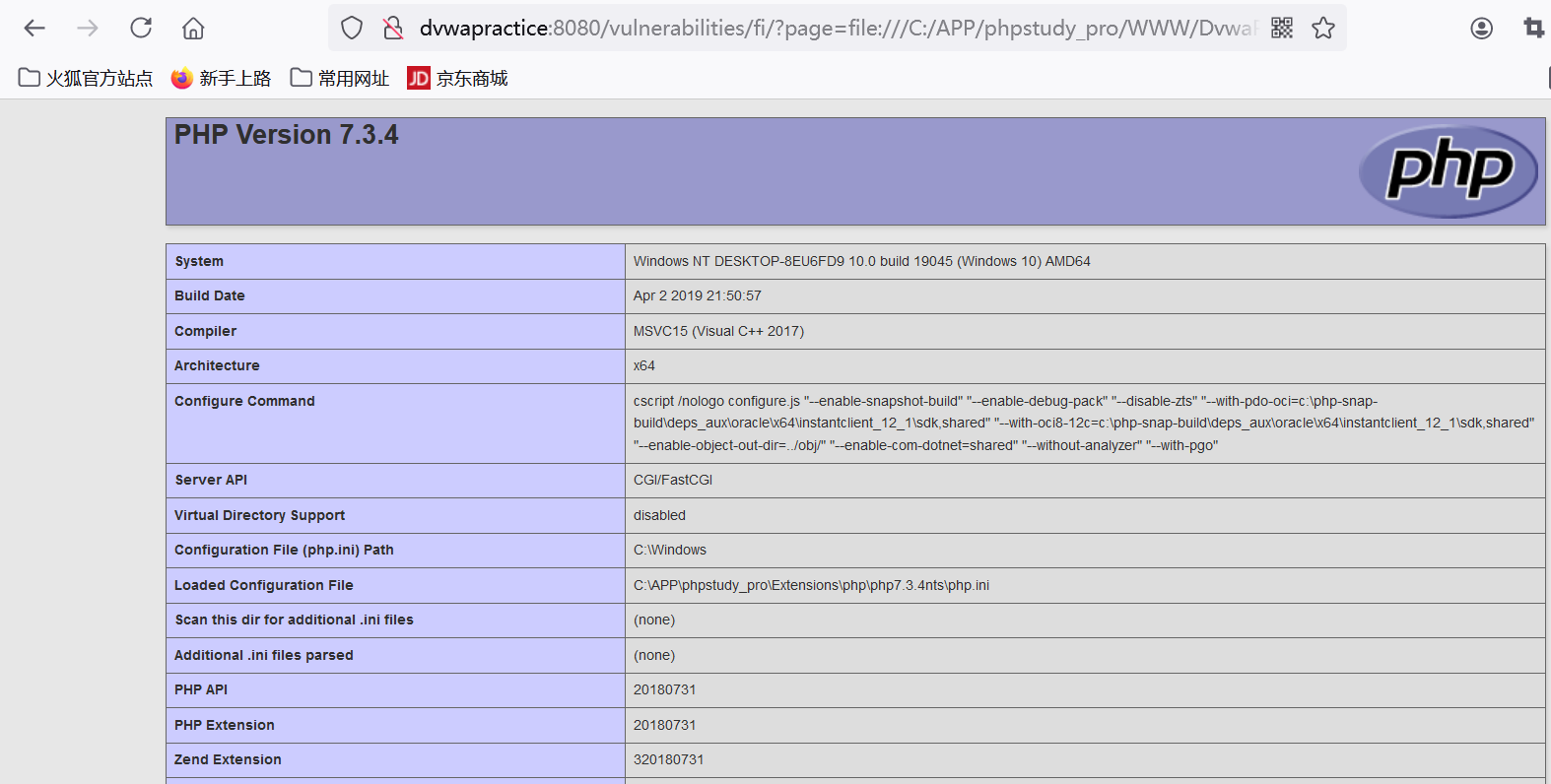Open the browser home page
Viewport: 1551px width, 784px height.
tap(193, 28)
